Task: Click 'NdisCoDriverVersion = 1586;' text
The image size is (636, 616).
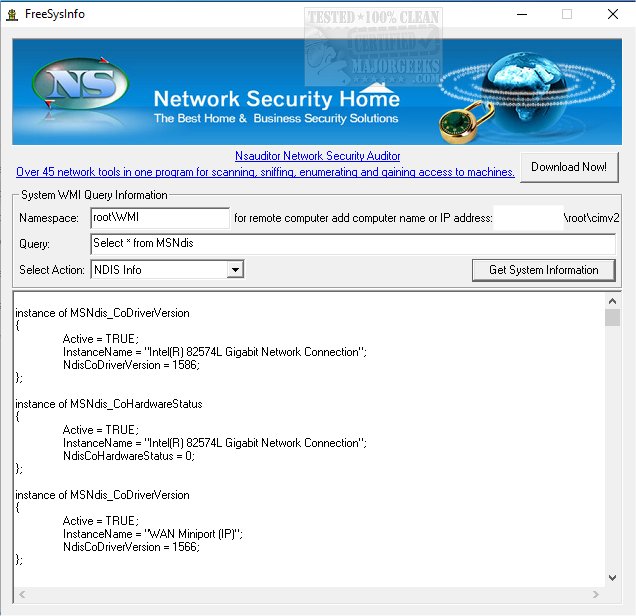Action: pos(131,365)
